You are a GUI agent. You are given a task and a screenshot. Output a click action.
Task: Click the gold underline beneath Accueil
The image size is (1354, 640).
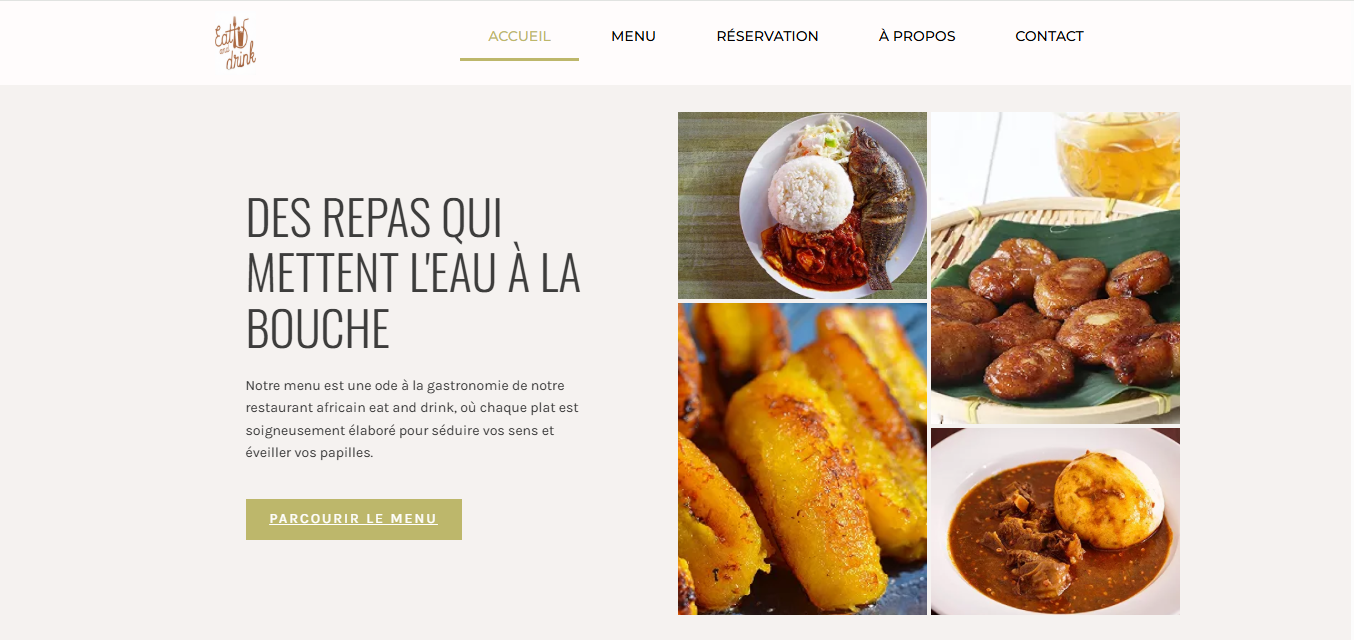point(519,59)
